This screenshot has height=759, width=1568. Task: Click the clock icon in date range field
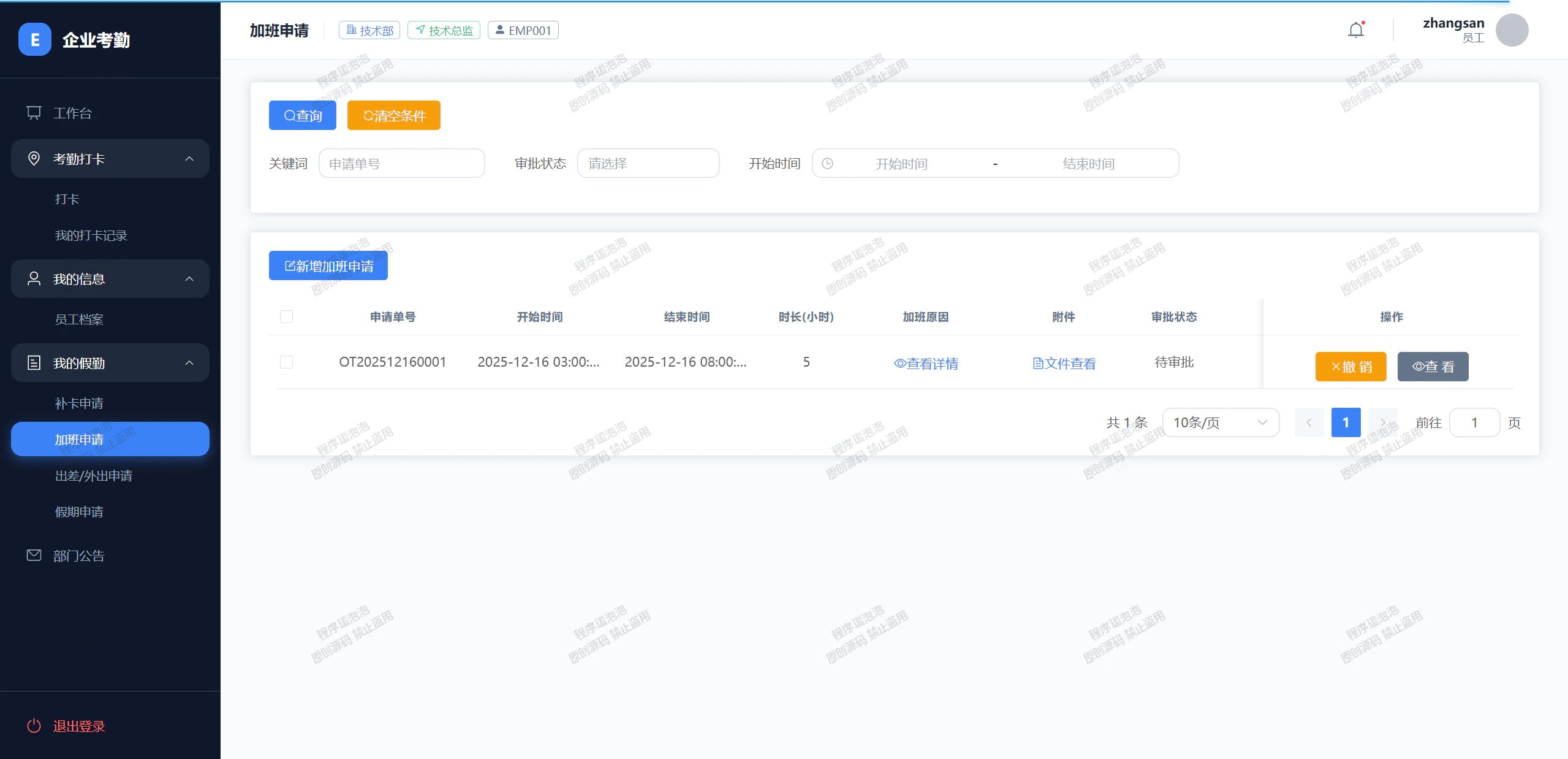pyautogui.click(x=827, y=164)
